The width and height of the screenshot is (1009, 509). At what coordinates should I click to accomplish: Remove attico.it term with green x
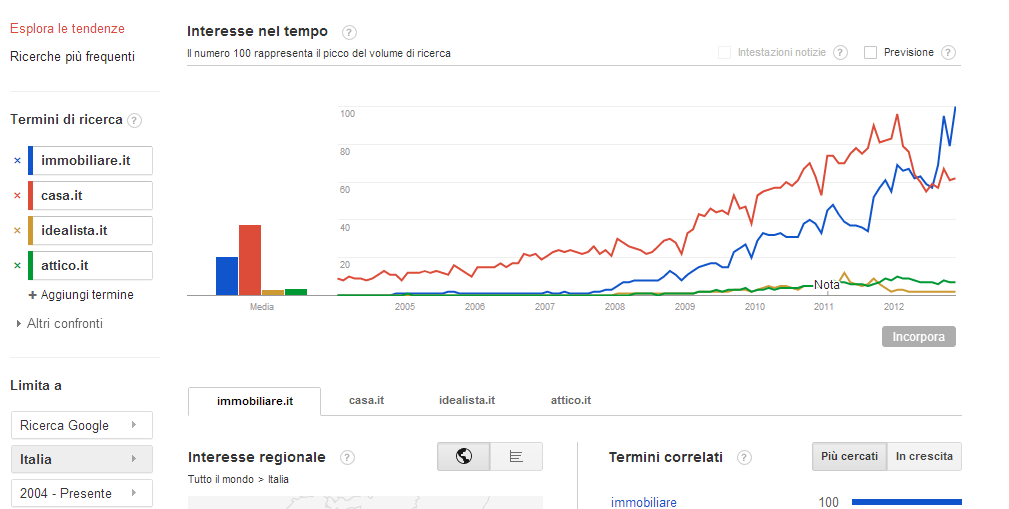pyautogui.click(x=17, y=265)
